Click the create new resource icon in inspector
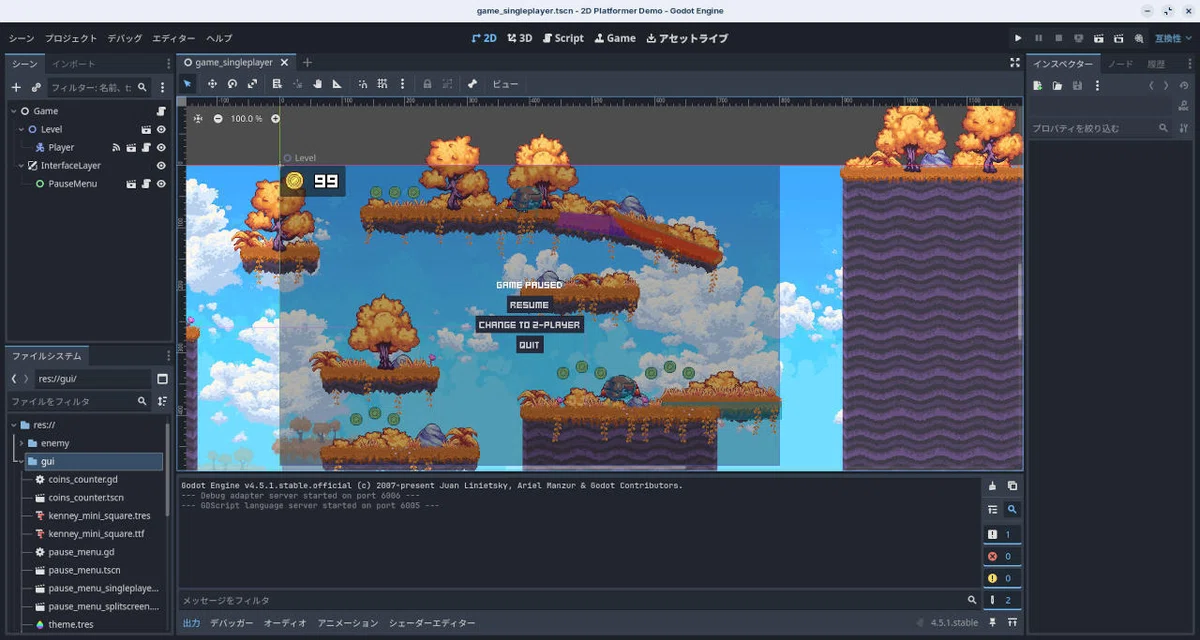The image size is (1200, 640). [x=1039, y=86]
